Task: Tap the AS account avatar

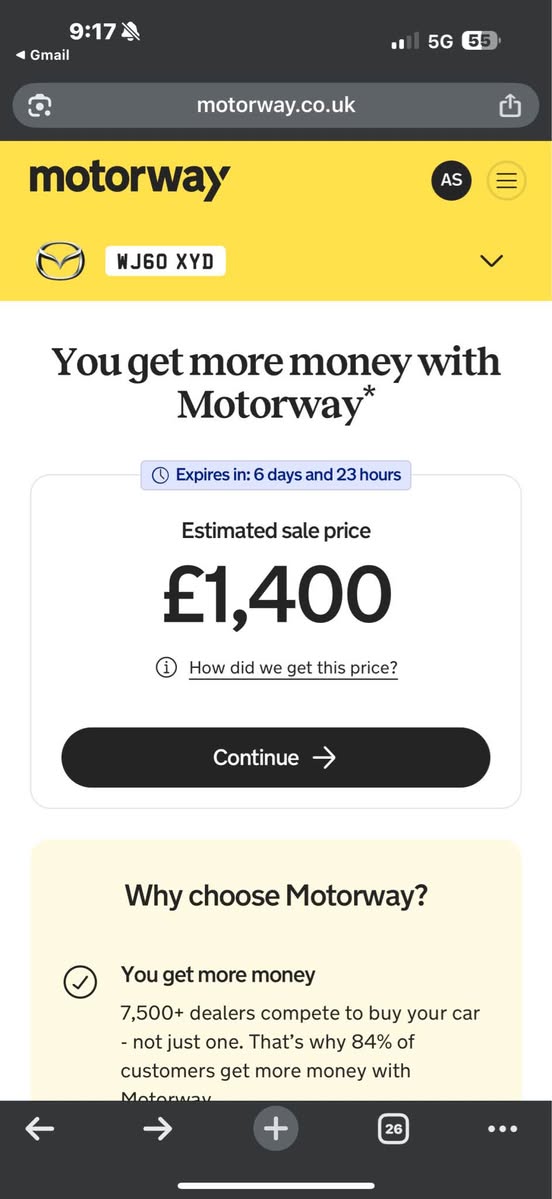Action: 451,180
